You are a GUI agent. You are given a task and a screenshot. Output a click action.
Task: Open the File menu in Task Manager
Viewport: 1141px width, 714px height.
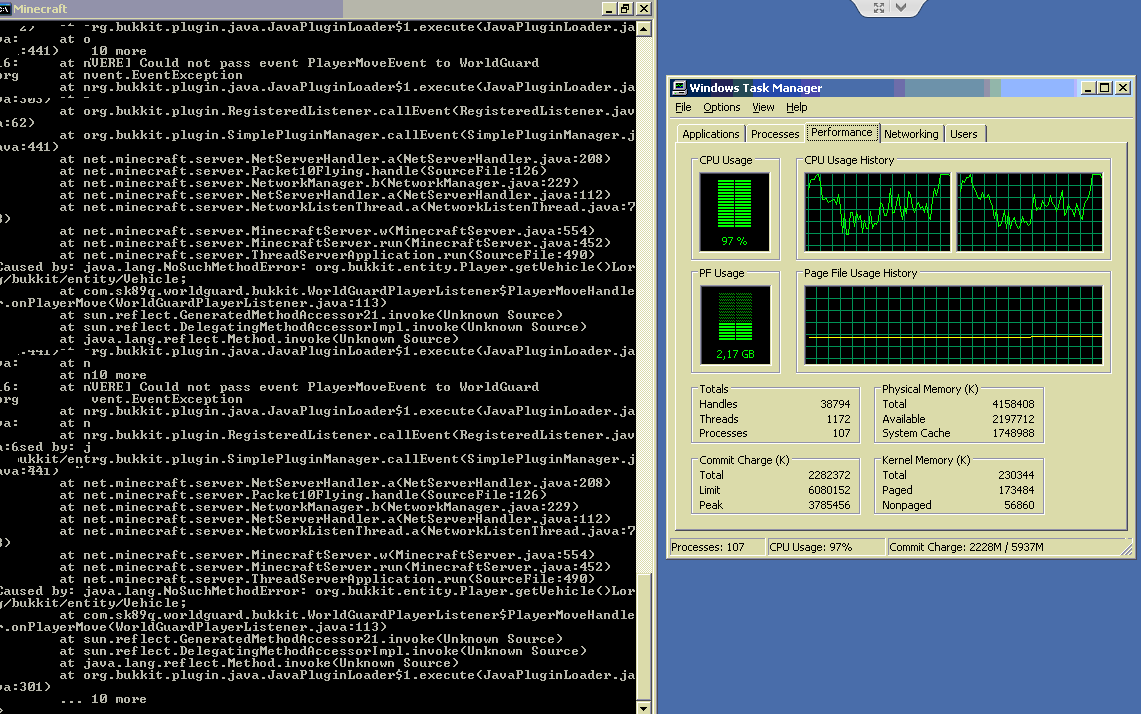[683, 107]
